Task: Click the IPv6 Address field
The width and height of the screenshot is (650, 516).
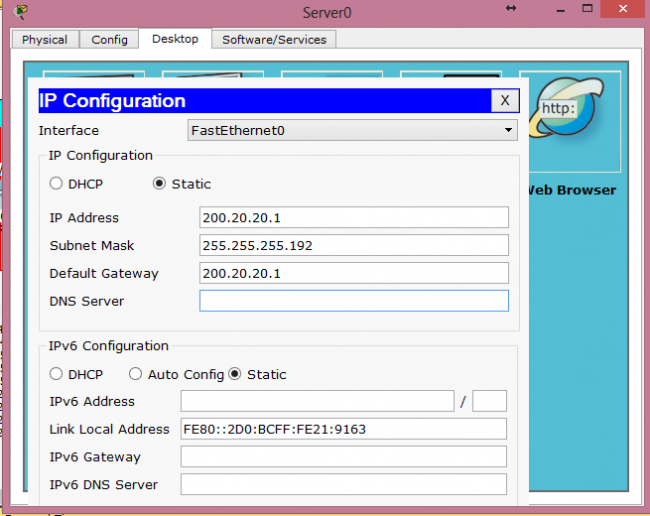Action: coord(317,401)
